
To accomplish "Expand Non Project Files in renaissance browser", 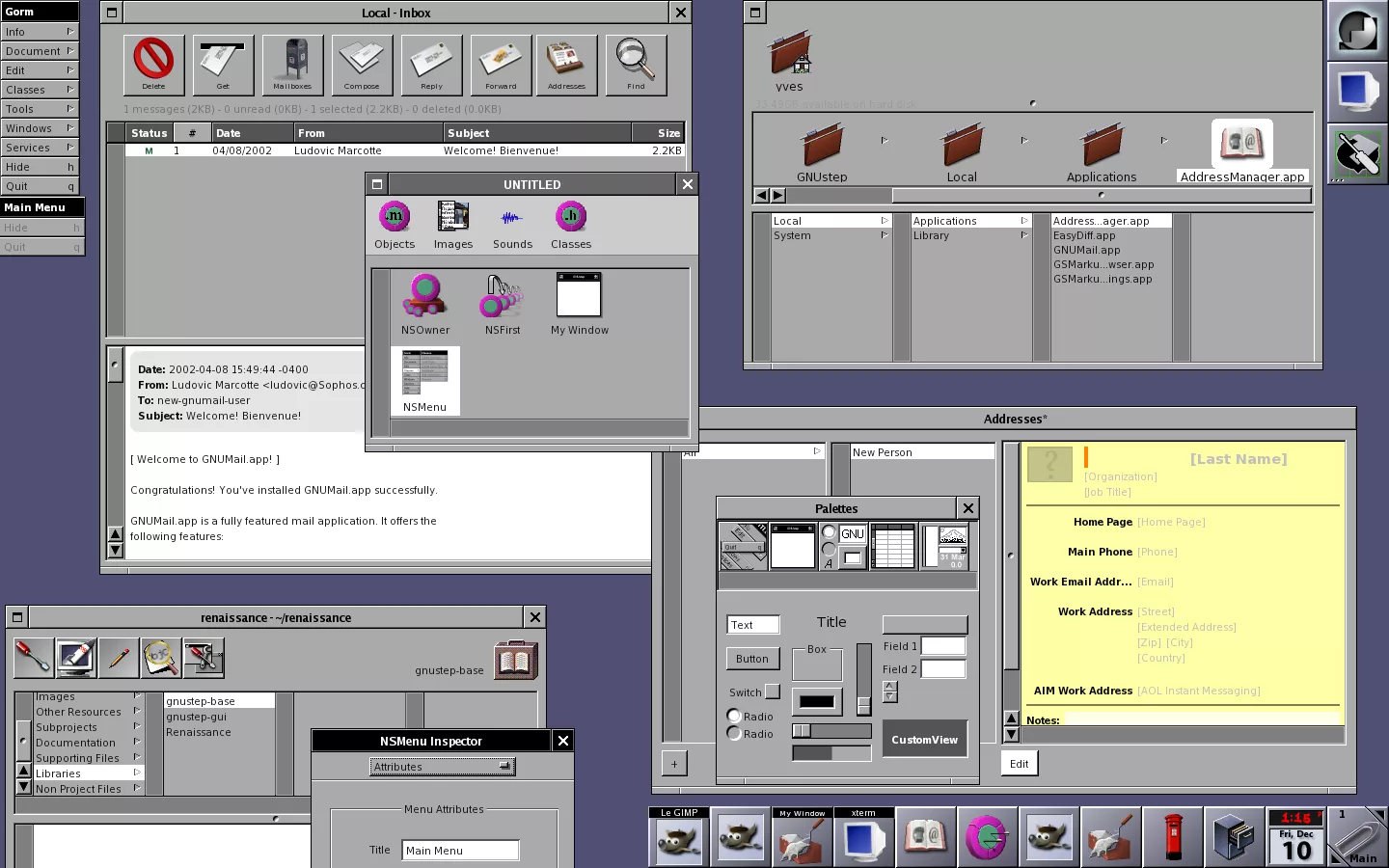I will click(x=89, y=789).
